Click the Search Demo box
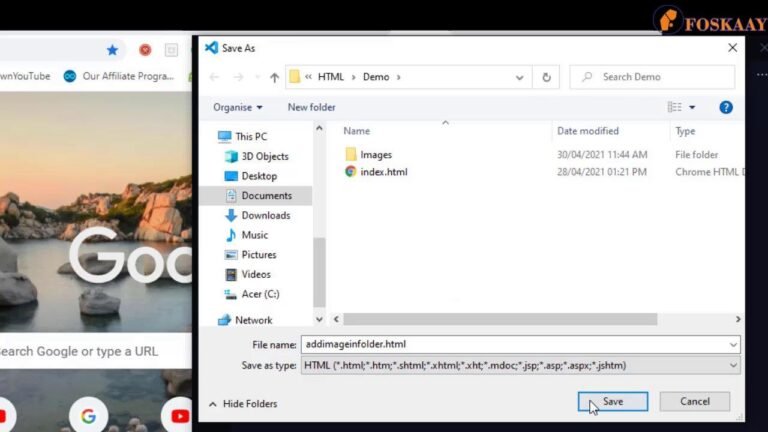768x432 pixels. (652, 77)
